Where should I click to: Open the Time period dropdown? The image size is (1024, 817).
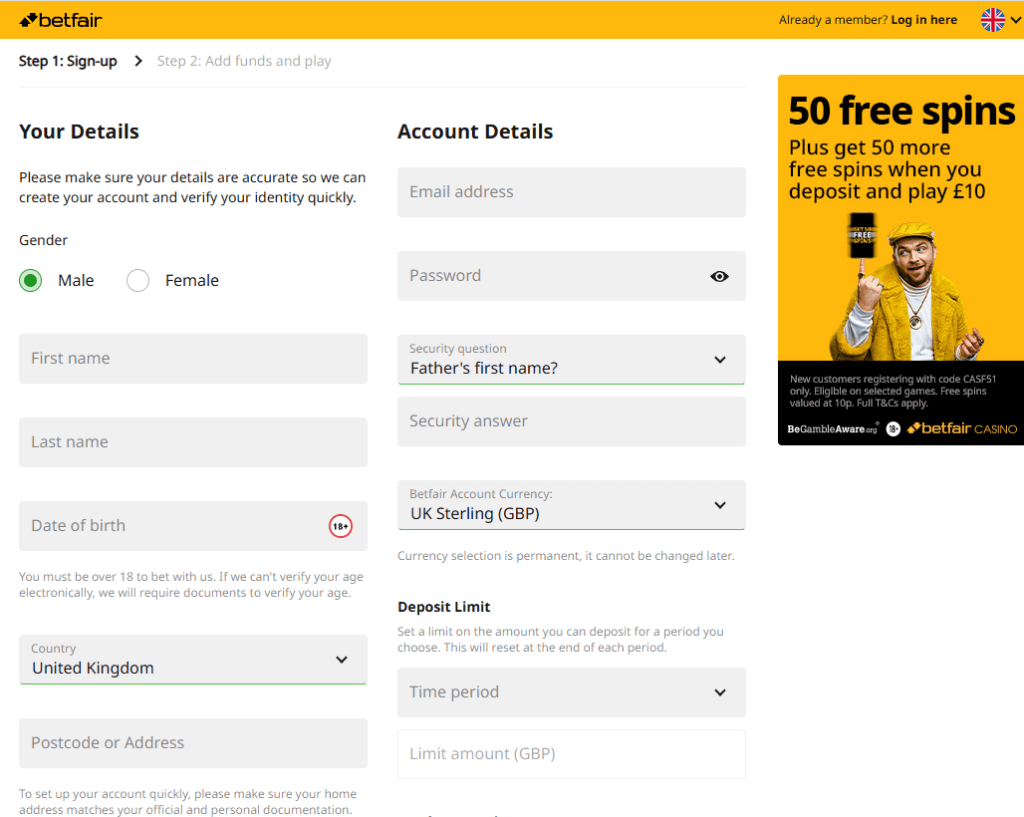point(571,692)
